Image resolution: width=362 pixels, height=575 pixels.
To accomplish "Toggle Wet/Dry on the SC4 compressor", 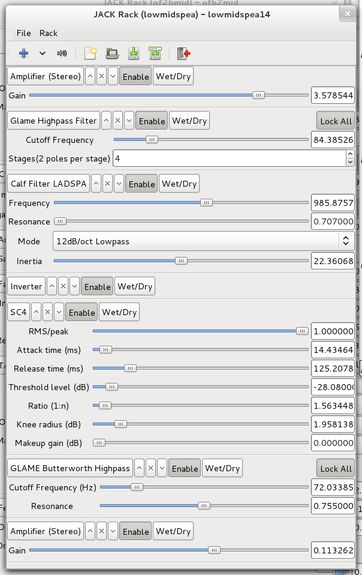I will (x=119, y=312).
